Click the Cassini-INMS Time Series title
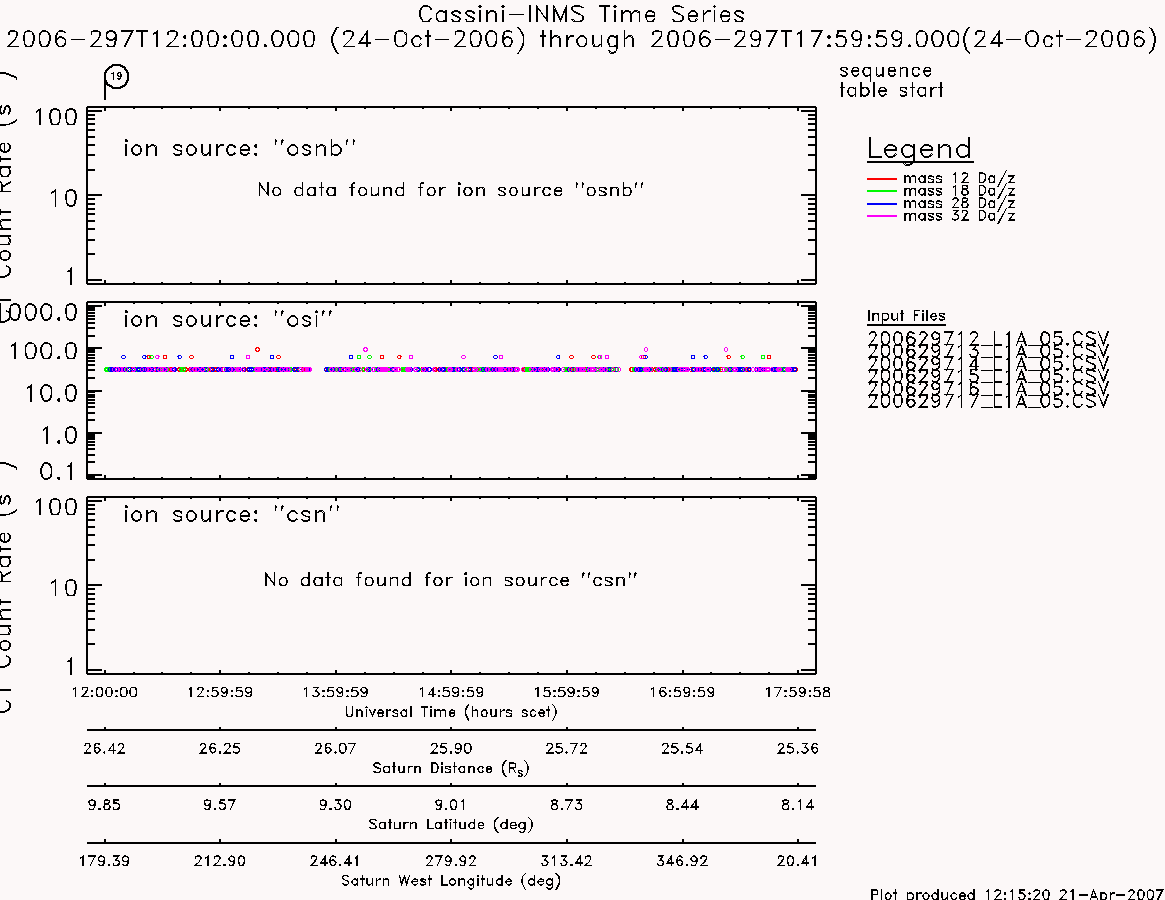Image resolution: width=1165 pixels, height=900 pixels. click(581, 14)
